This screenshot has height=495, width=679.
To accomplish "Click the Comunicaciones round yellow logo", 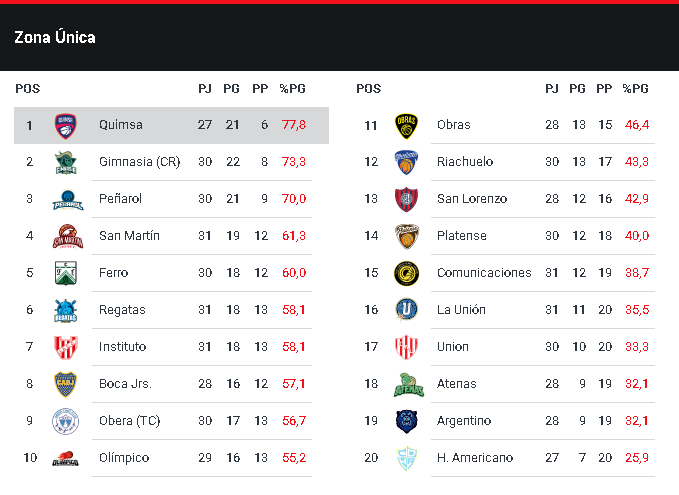I will point(406,273).
